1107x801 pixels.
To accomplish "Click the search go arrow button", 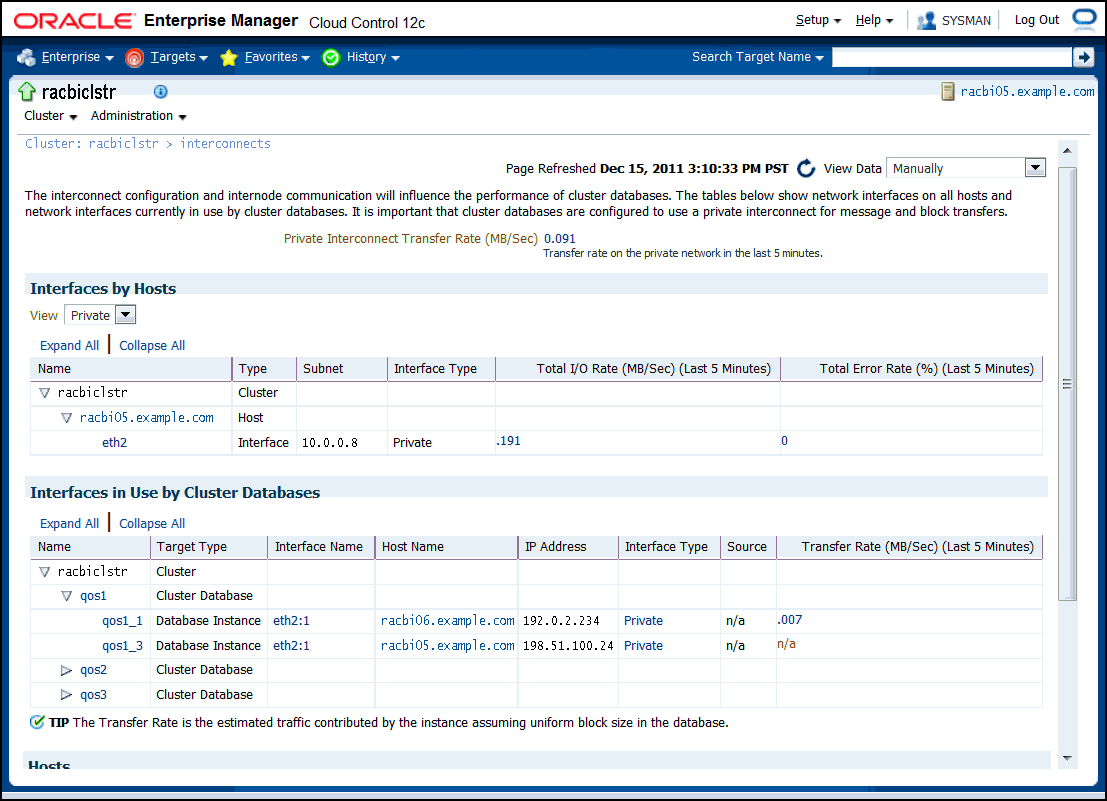I will [x=1083, y=57].
